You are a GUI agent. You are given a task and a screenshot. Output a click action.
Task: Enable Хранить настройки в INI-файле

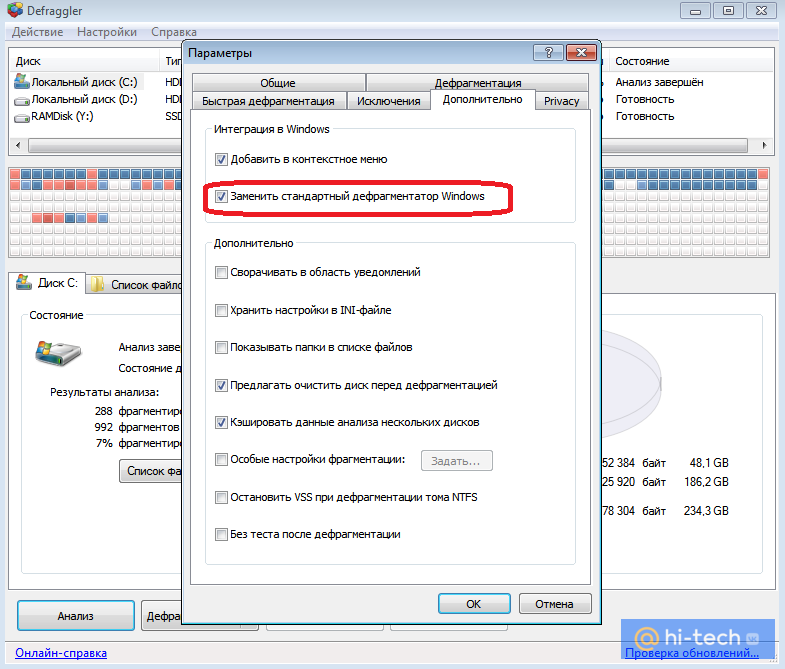coord(221,310)
